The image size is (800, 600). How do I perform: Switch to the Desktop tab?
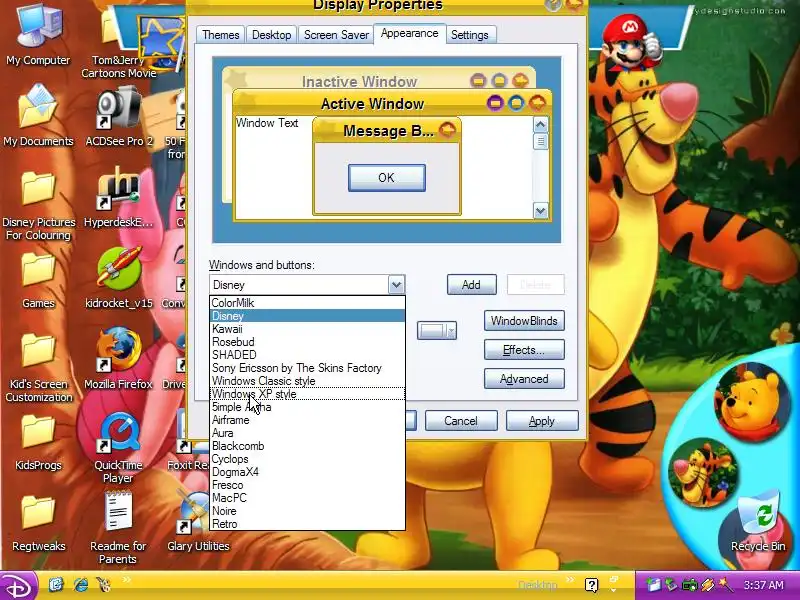[271, 35]
